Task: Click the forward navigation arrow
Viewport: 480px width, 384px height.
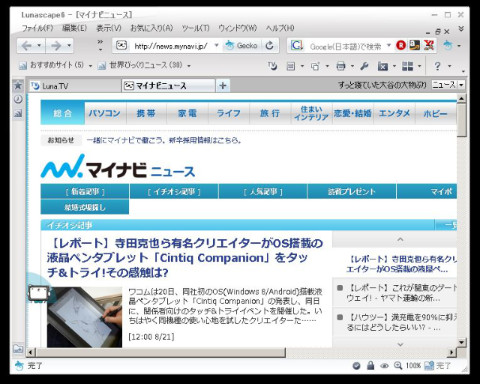Action: tap(56, 46)
